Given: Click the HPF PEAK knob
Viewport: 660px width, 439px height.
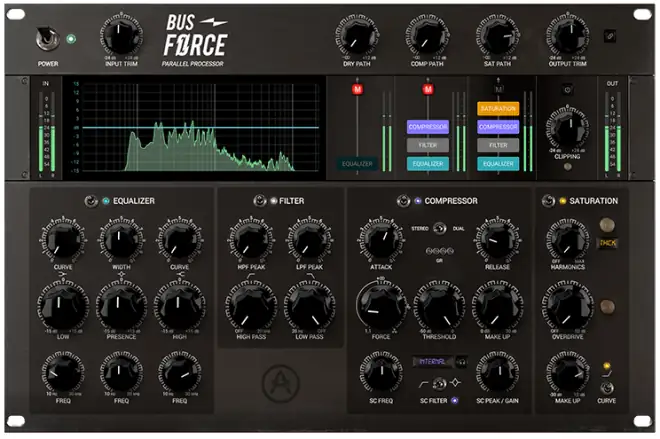Looking at the screenshot, I should pyautogui.click(x=251, y=240).
